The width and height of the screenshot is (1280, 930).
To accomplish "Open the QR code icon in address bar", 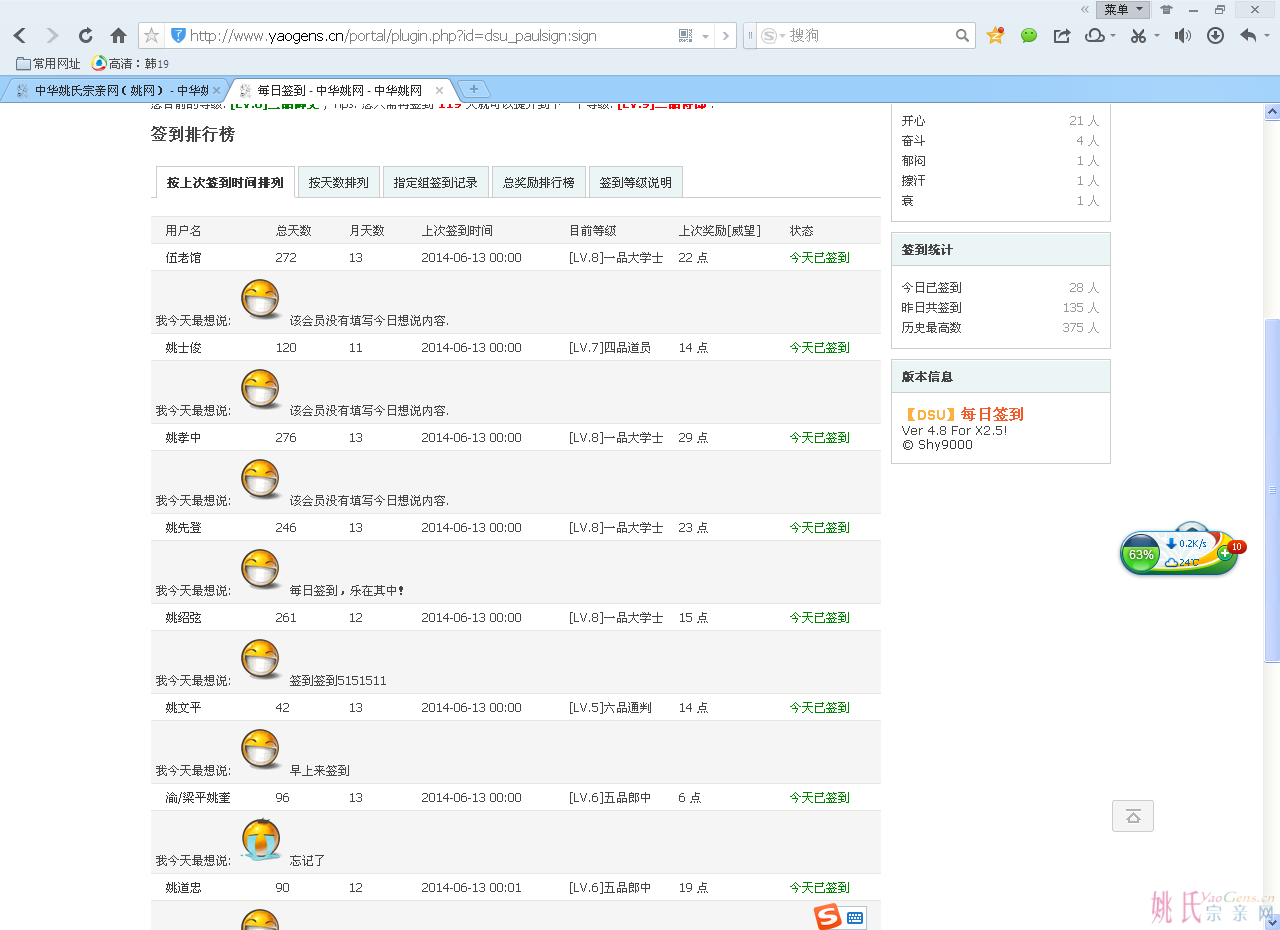I will [685, 36].
